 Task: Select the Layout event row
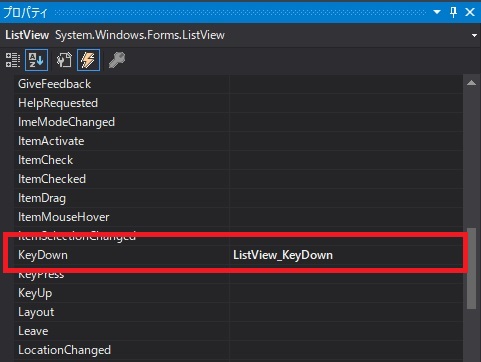pyautogui.click(x=238, y=312)
